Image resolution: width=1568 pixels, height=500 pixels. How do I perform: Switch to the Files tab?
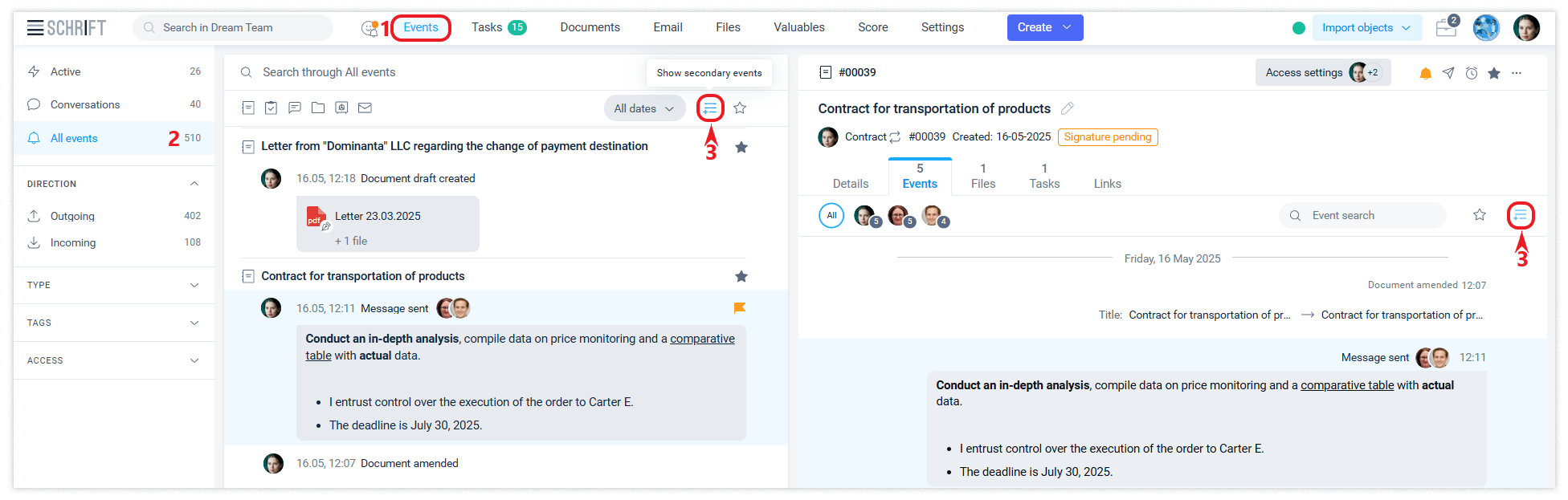[x=982, y=176]
